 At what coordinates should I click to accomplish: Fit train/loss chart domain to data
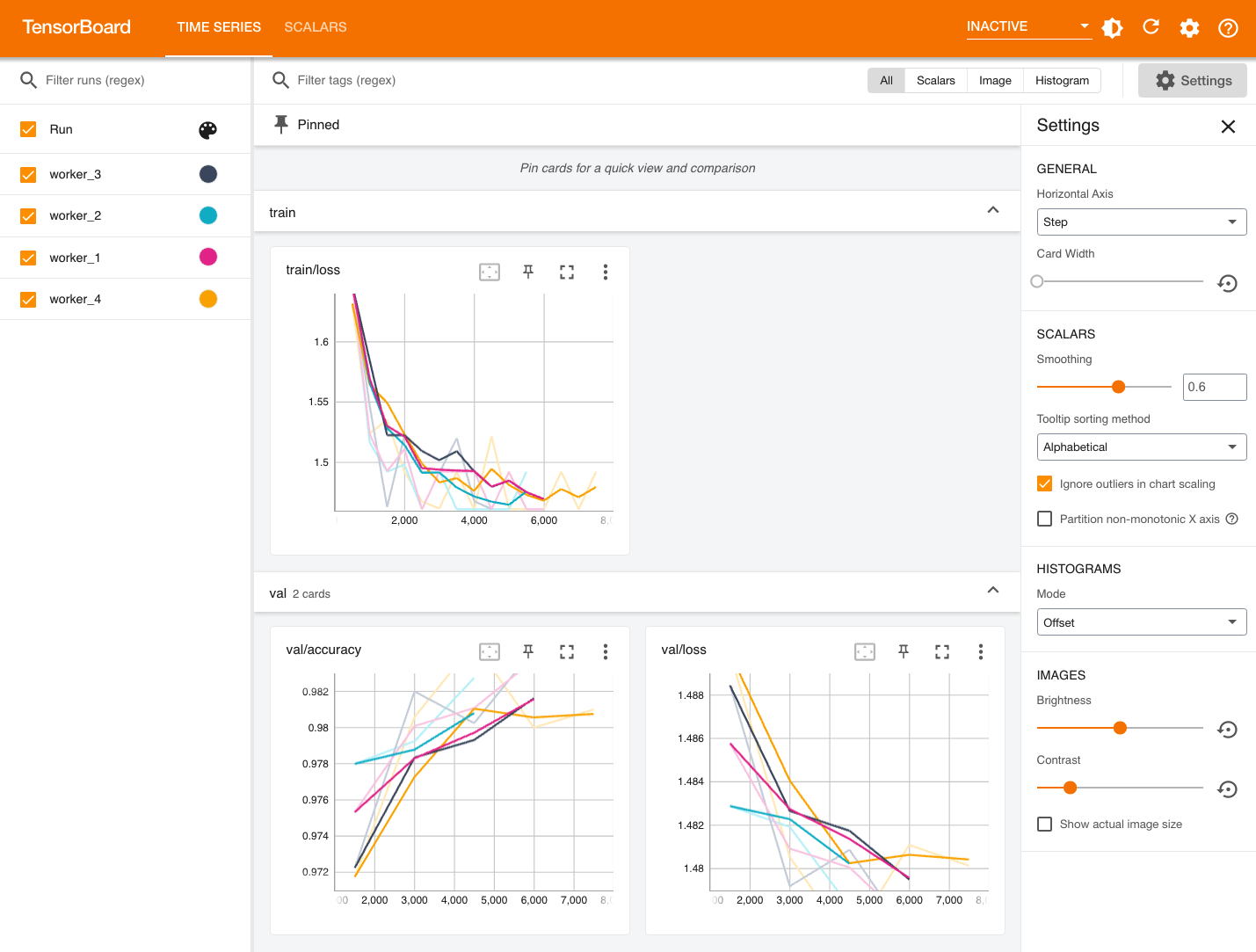490,272
